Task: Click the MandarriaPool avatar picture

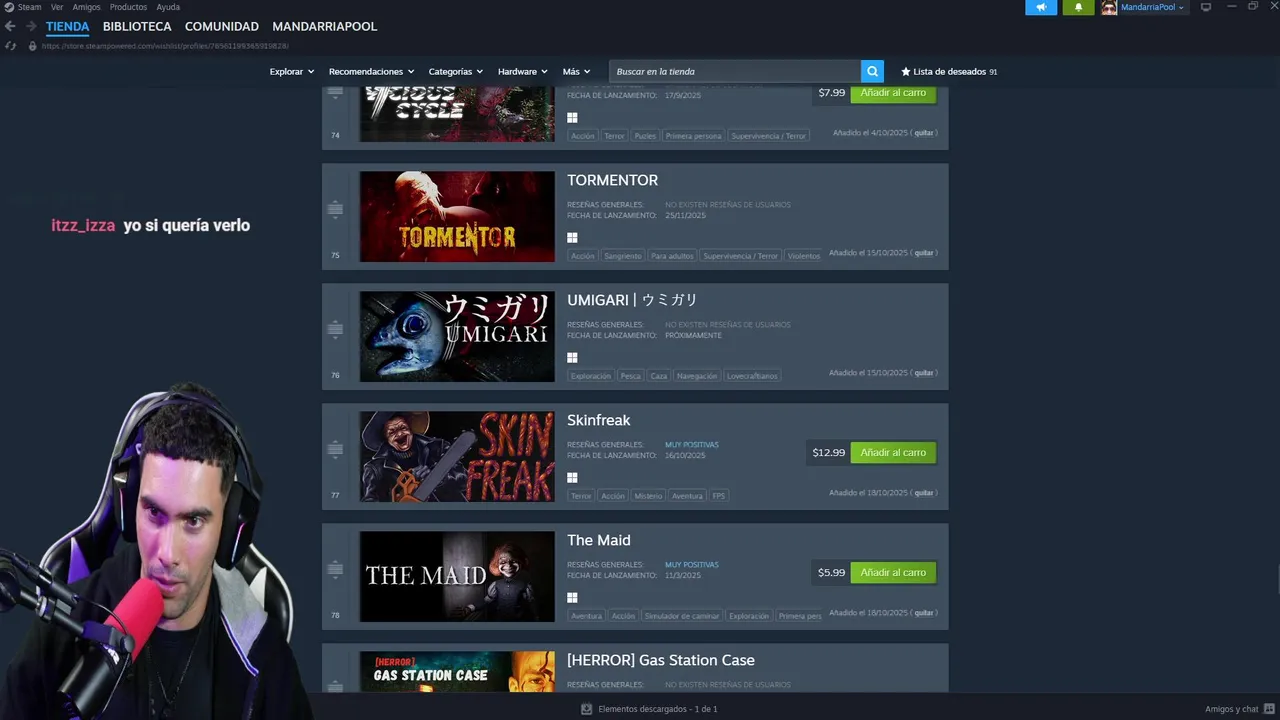Action: point(1109,7)
